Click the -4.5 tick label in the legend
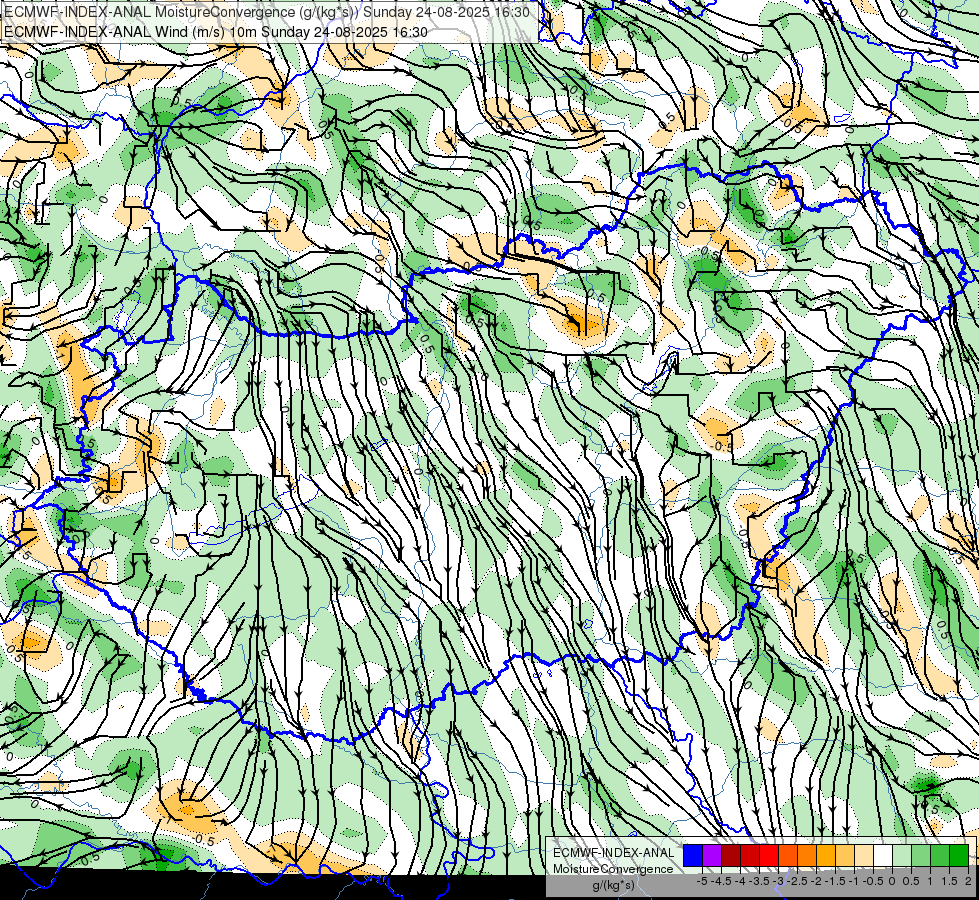Viewport: 979px width, 900px height. 721,881
